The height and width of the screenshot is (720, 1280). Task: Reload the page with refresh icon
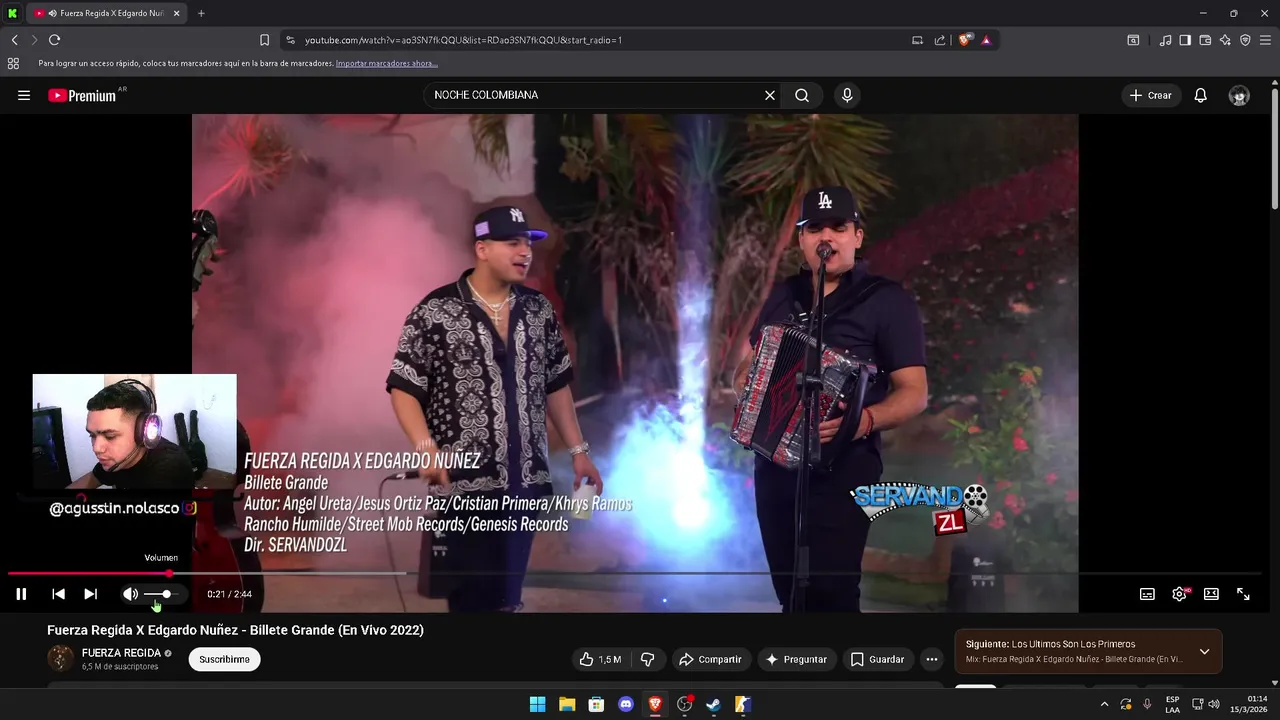coord(54,40)
